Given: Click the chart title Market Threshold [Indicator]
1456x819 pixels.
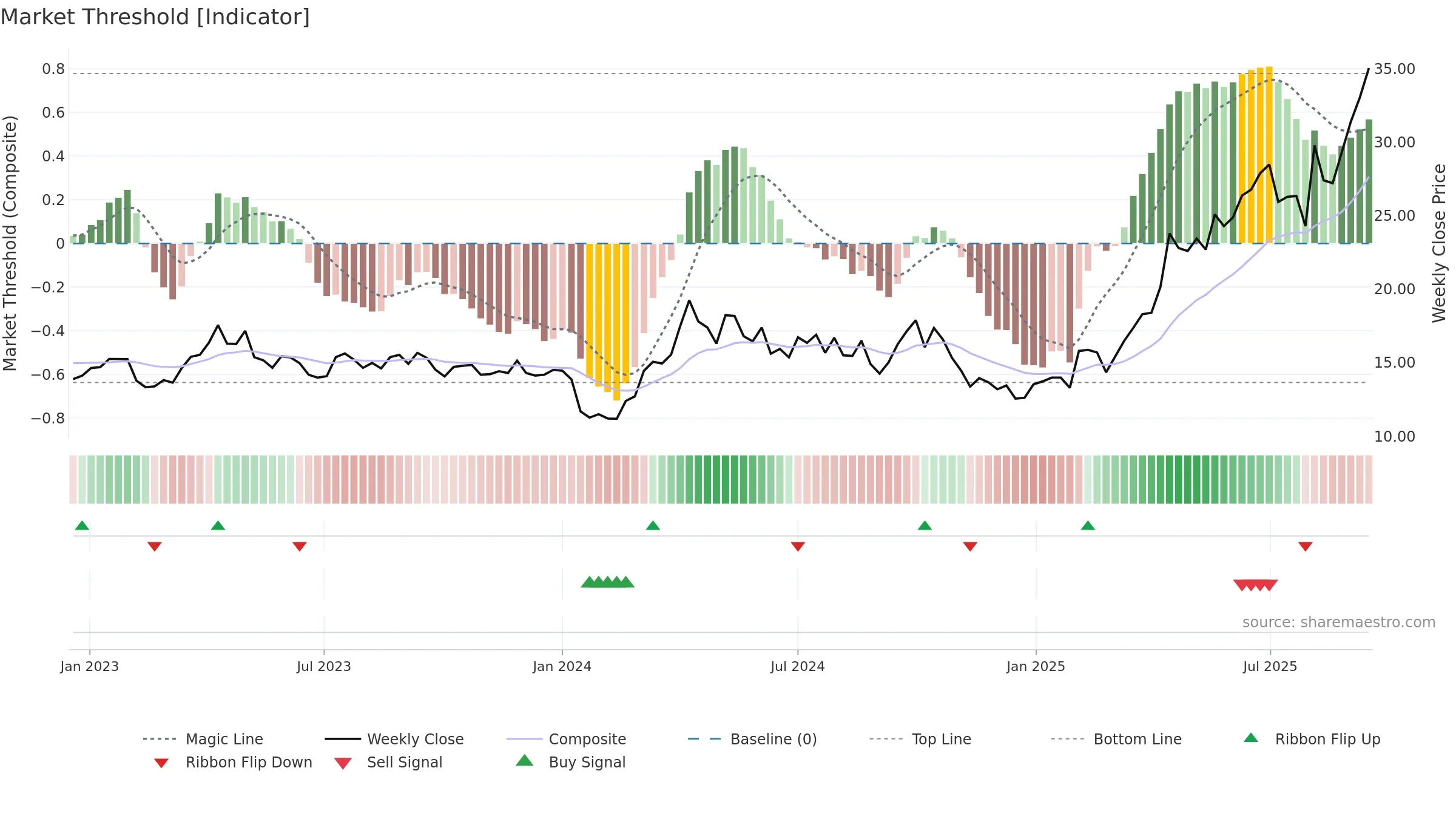Looking at the screenshot, I should [155, 17].
